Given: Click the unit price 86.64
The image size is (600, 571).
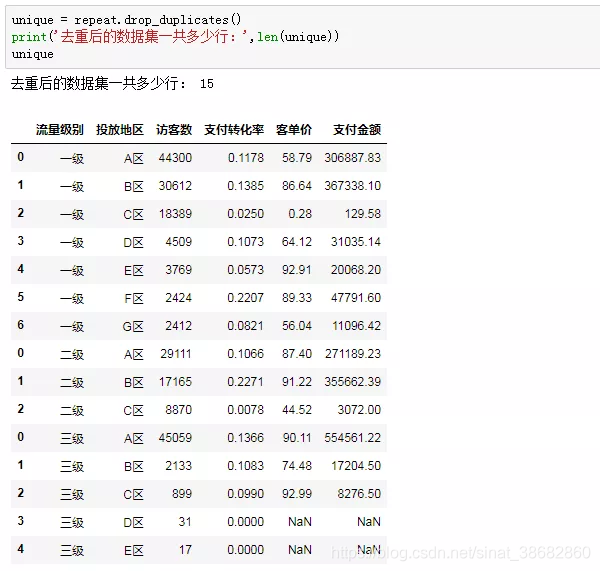Looking at the screenshot, I should [x=297, y=186].
